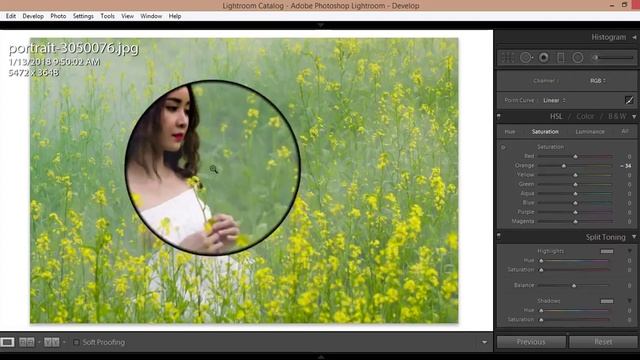
Task: Open the Settings menu
Action: (83, 16)
